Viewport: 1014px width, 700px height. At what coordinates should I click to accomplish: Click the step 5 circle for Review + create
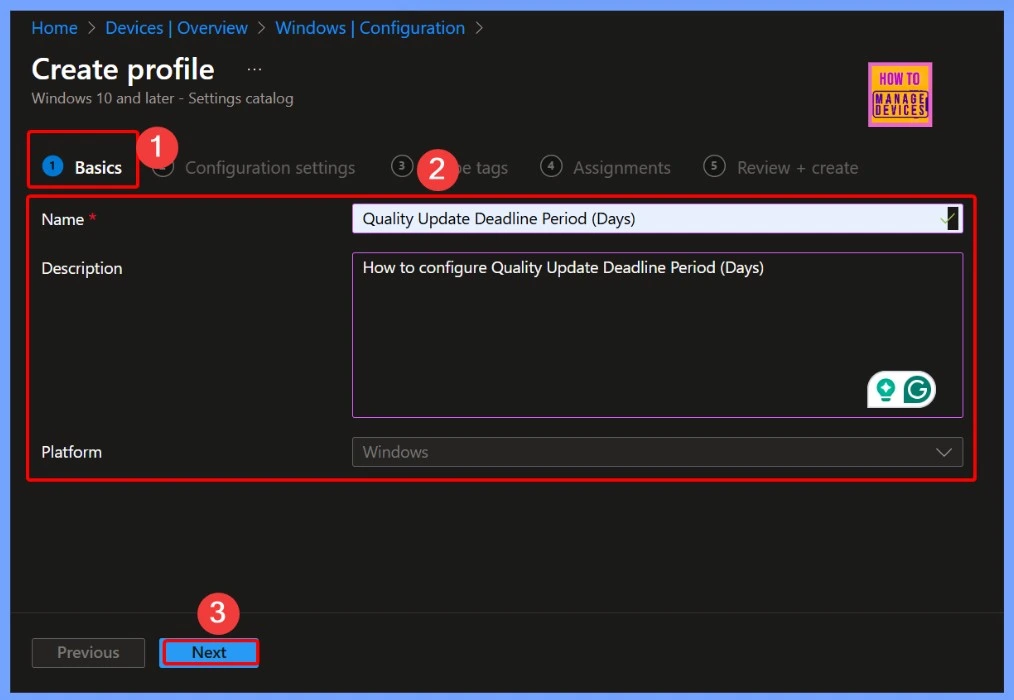pos(714,166)
